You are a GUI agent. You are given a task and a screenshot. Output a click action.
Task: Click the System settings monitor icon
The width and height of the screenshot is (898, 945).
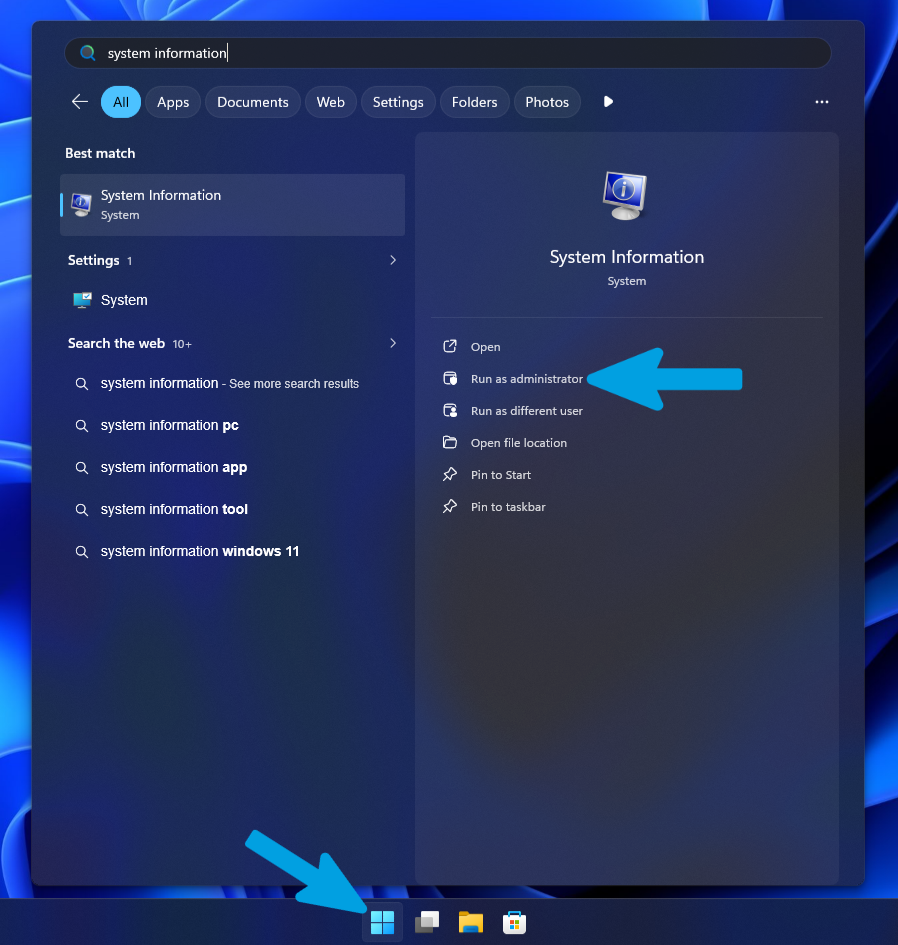tap(82, 300)
